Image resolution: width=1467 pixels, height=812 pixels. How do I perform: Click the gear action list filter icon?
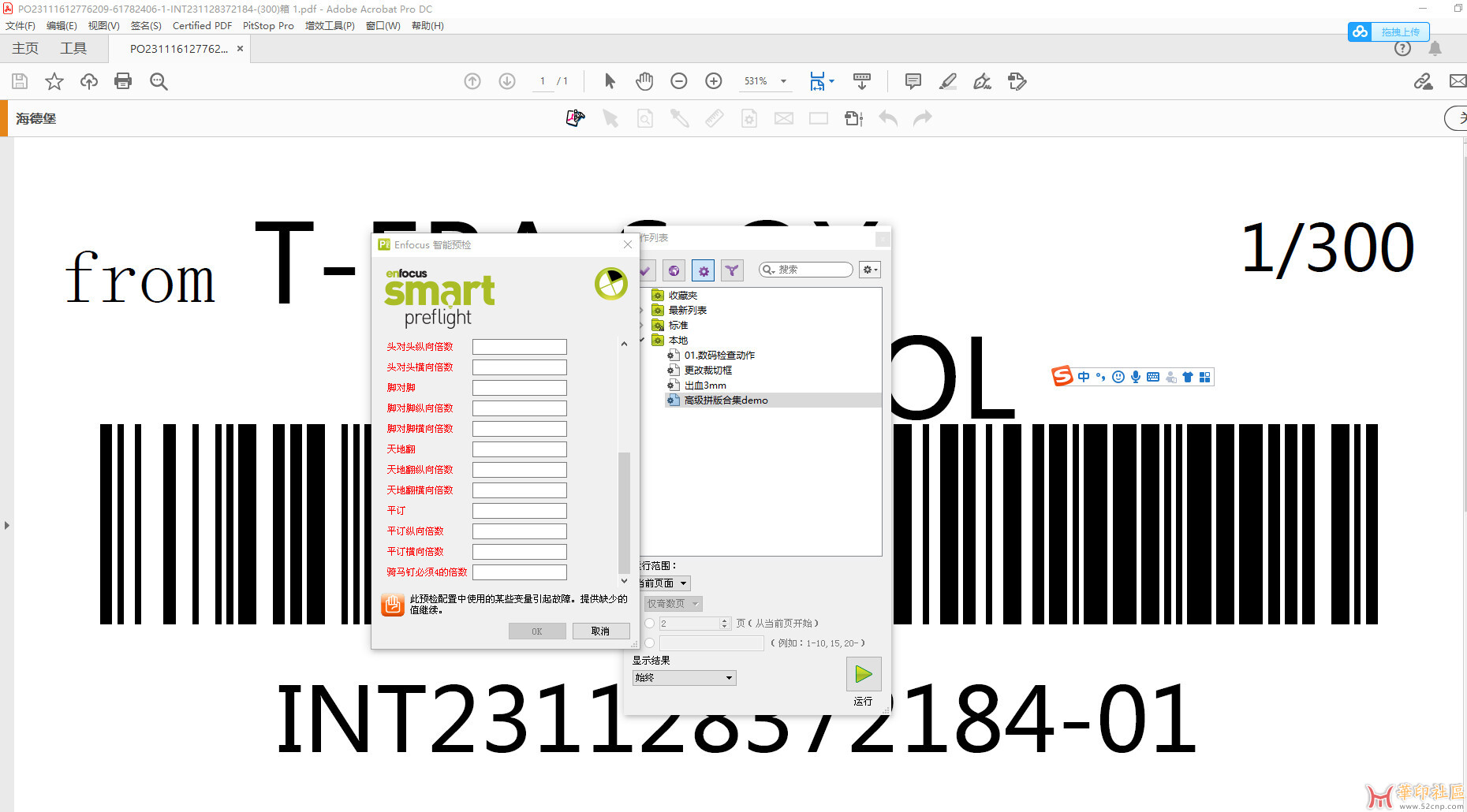(704, 270)
